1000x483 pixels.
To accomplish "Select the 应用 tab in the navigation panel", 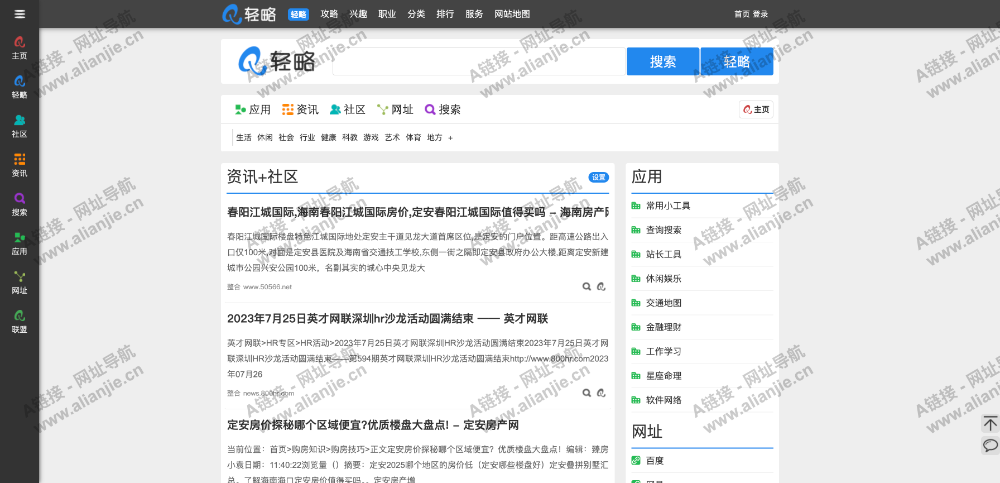I will point(253,109).
